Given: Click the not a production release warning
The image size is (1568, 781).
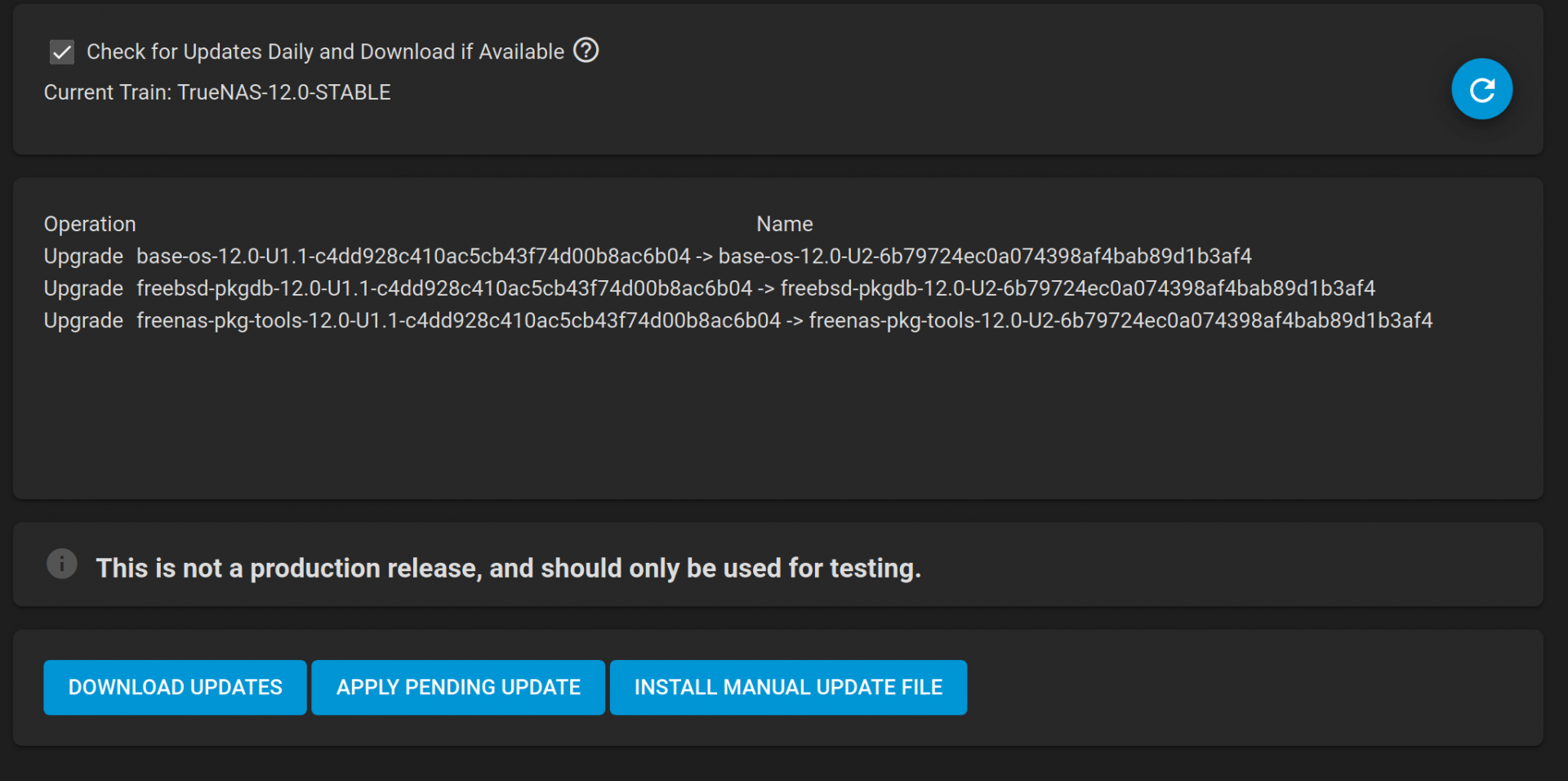Looking at the screenshot, I should point(508,568).
